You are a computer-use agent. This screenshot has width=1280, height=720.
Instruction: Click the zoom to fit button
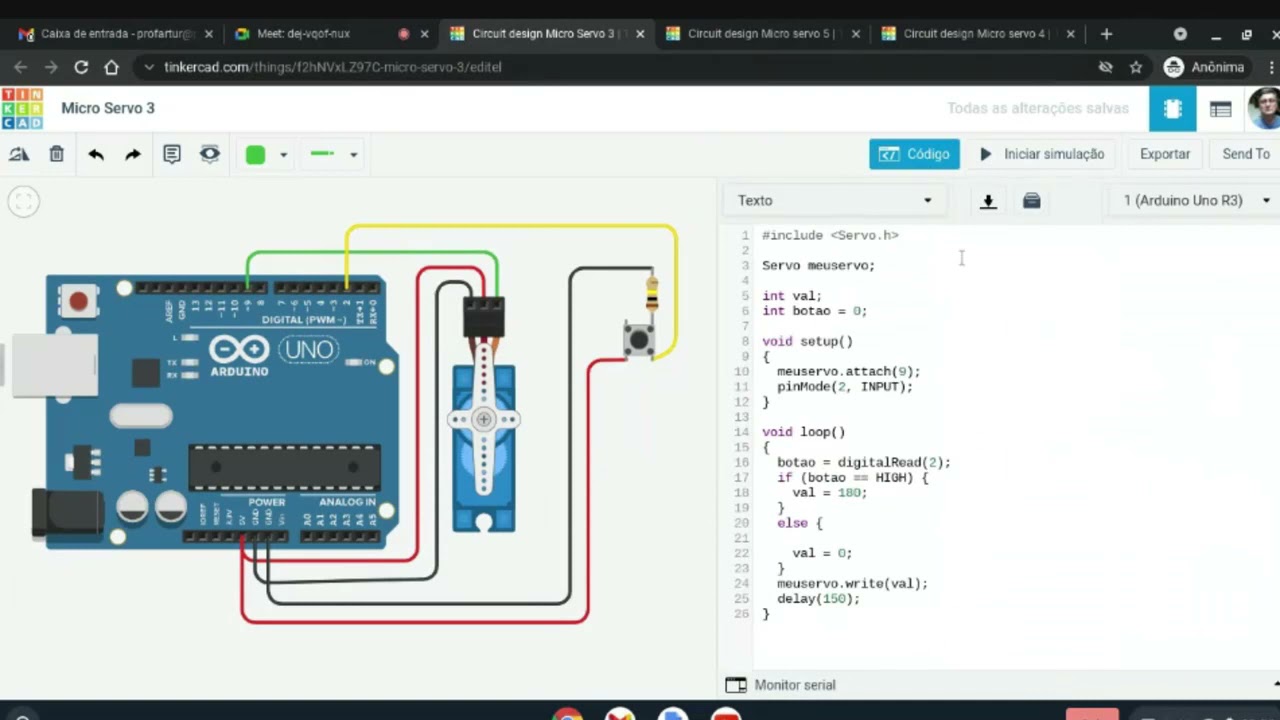point(24,202)
